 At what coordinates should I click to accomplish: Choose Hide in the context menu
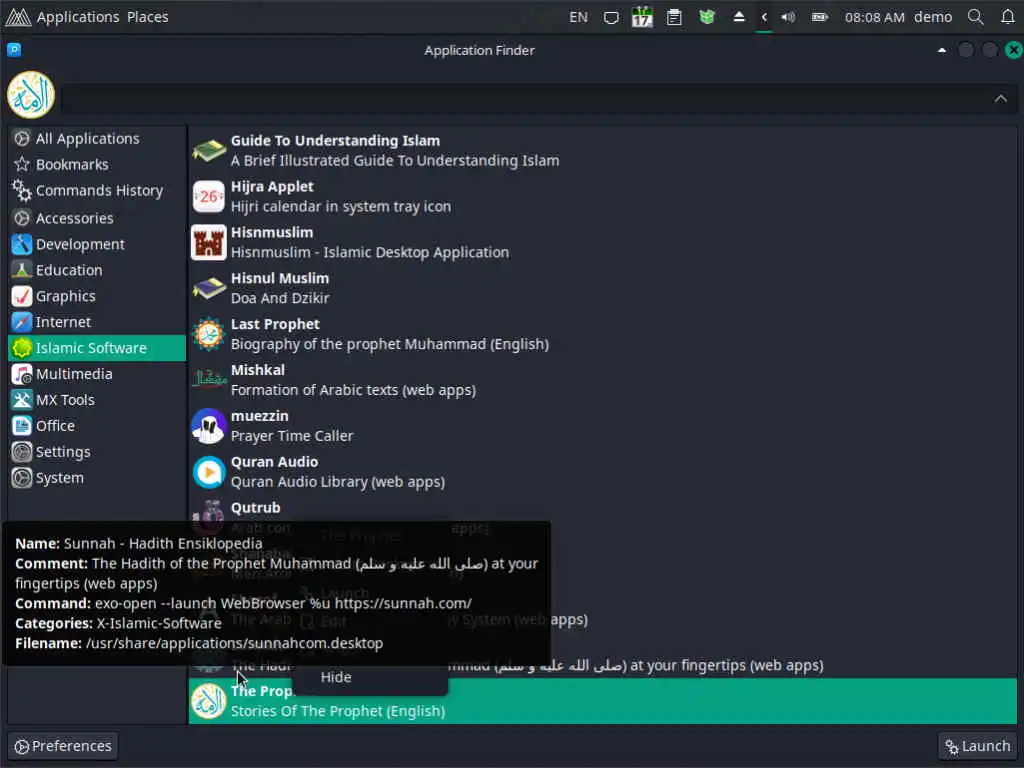pos(336,677)
